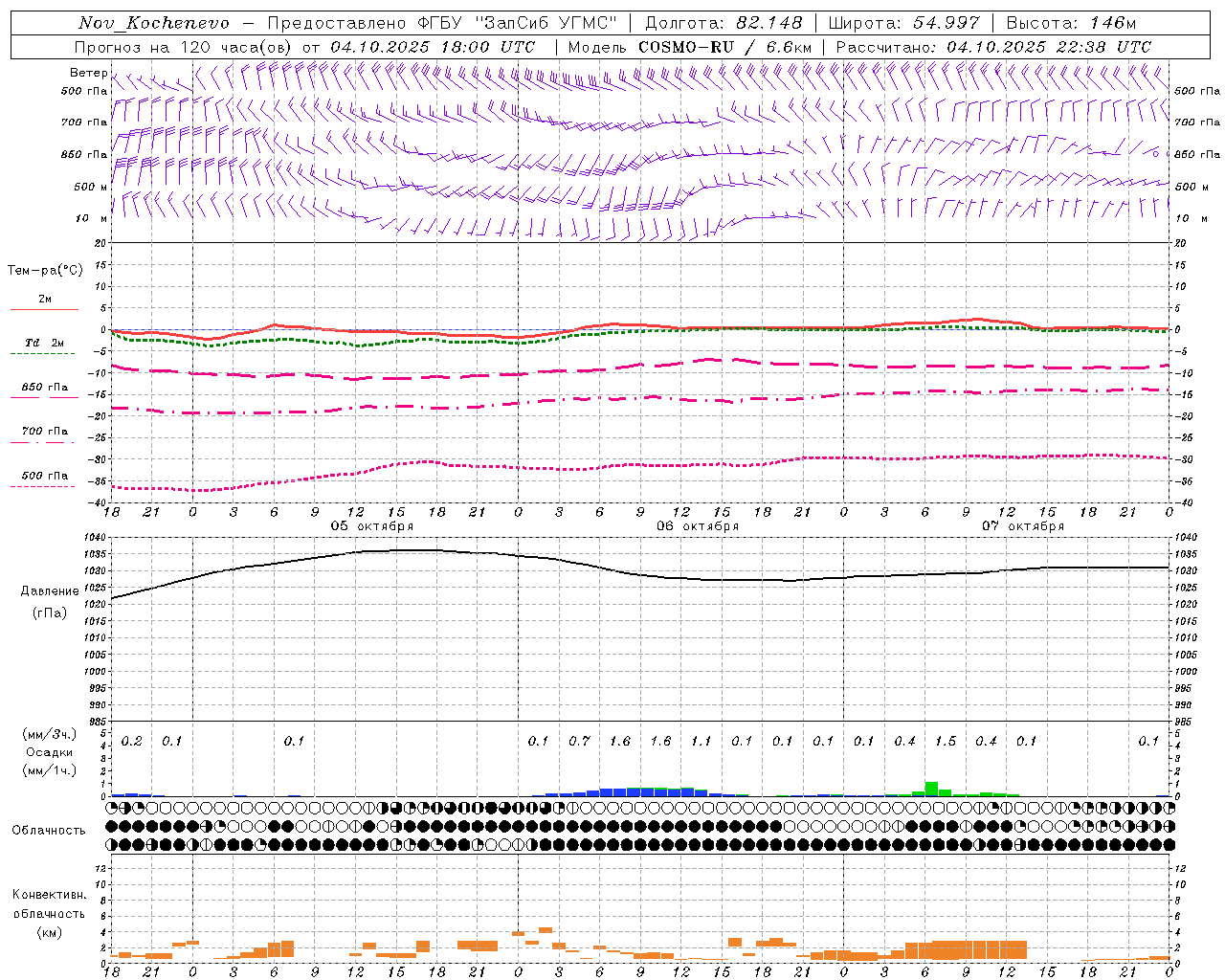1225x980 pixels.
Task: Select forecast start 04.10.2025 18:00 UTC
Action: [433, 47]
